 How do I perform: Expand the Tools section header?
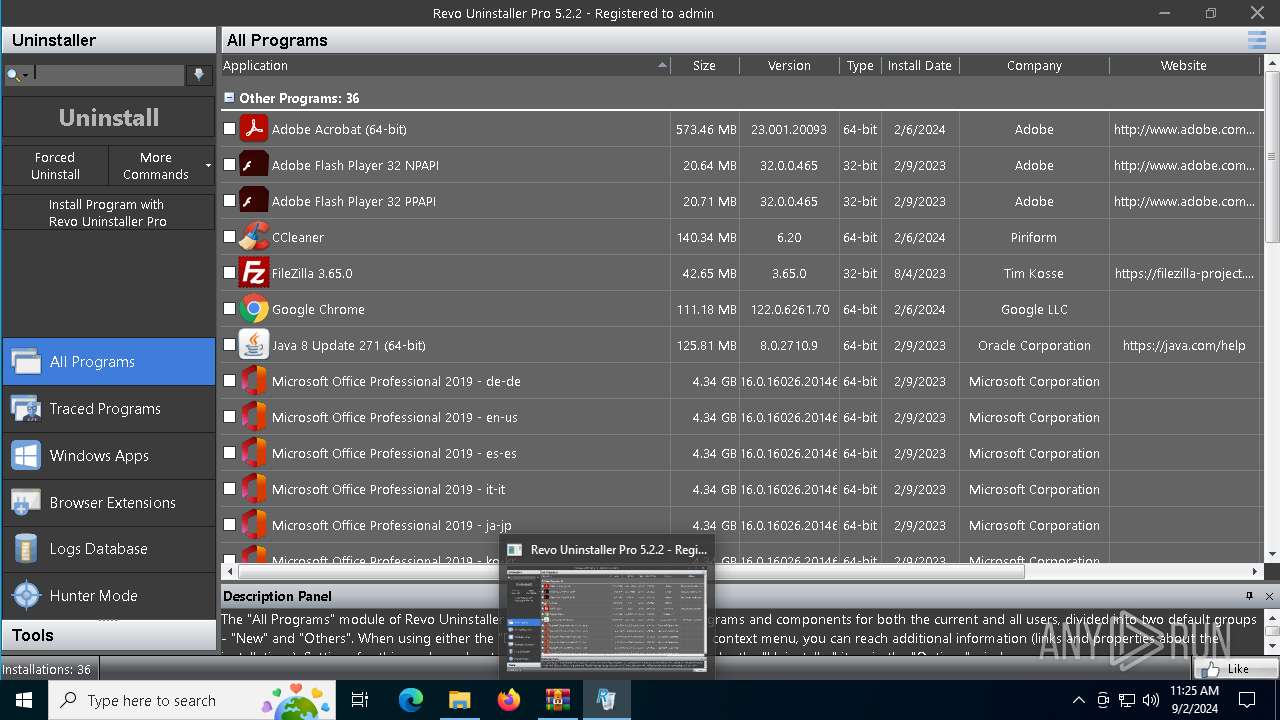coord(108,635)
